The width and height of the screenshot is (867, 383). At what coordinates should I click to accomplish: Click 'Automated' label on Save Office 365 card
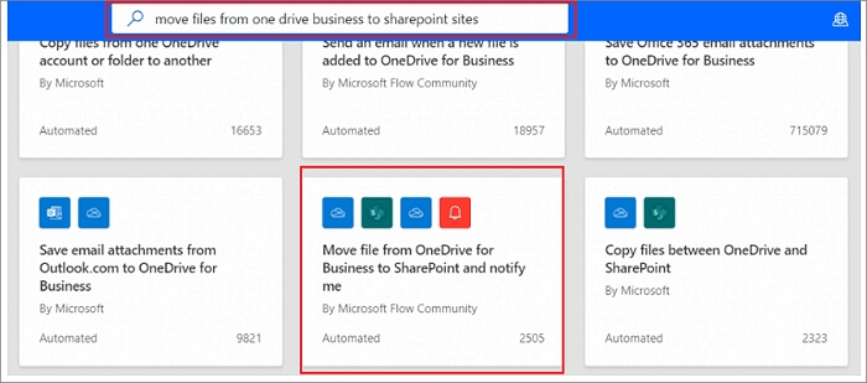click(634, 131)
